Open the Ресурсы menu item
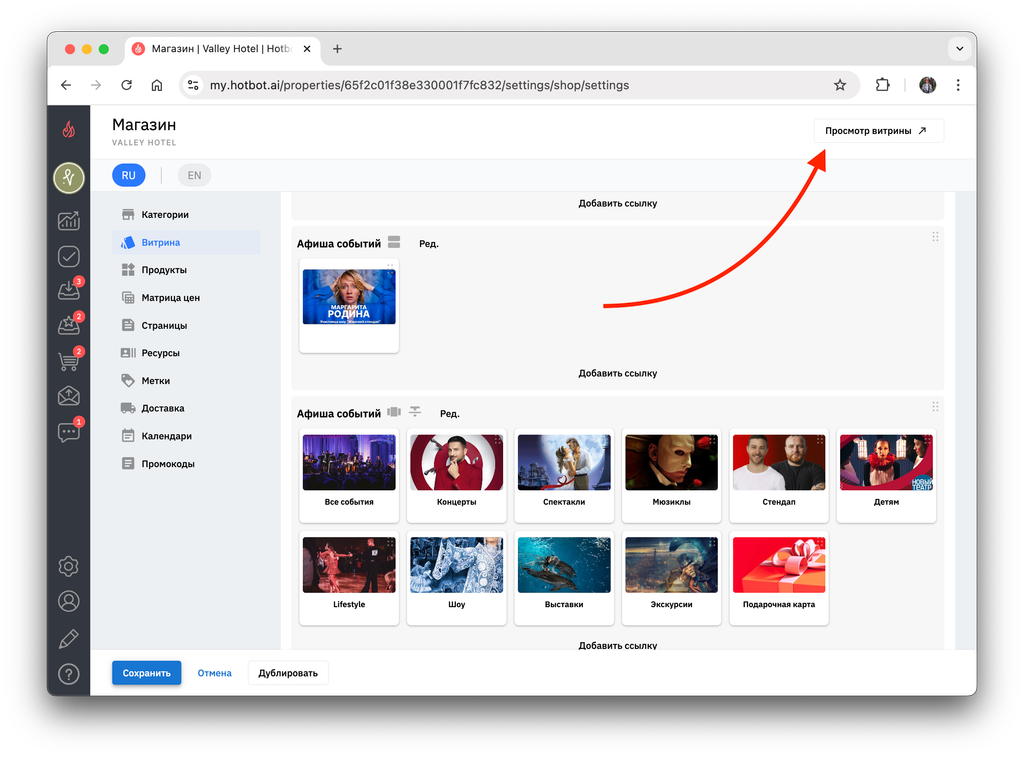1024x758 pixels. click(x=186, y=353)
